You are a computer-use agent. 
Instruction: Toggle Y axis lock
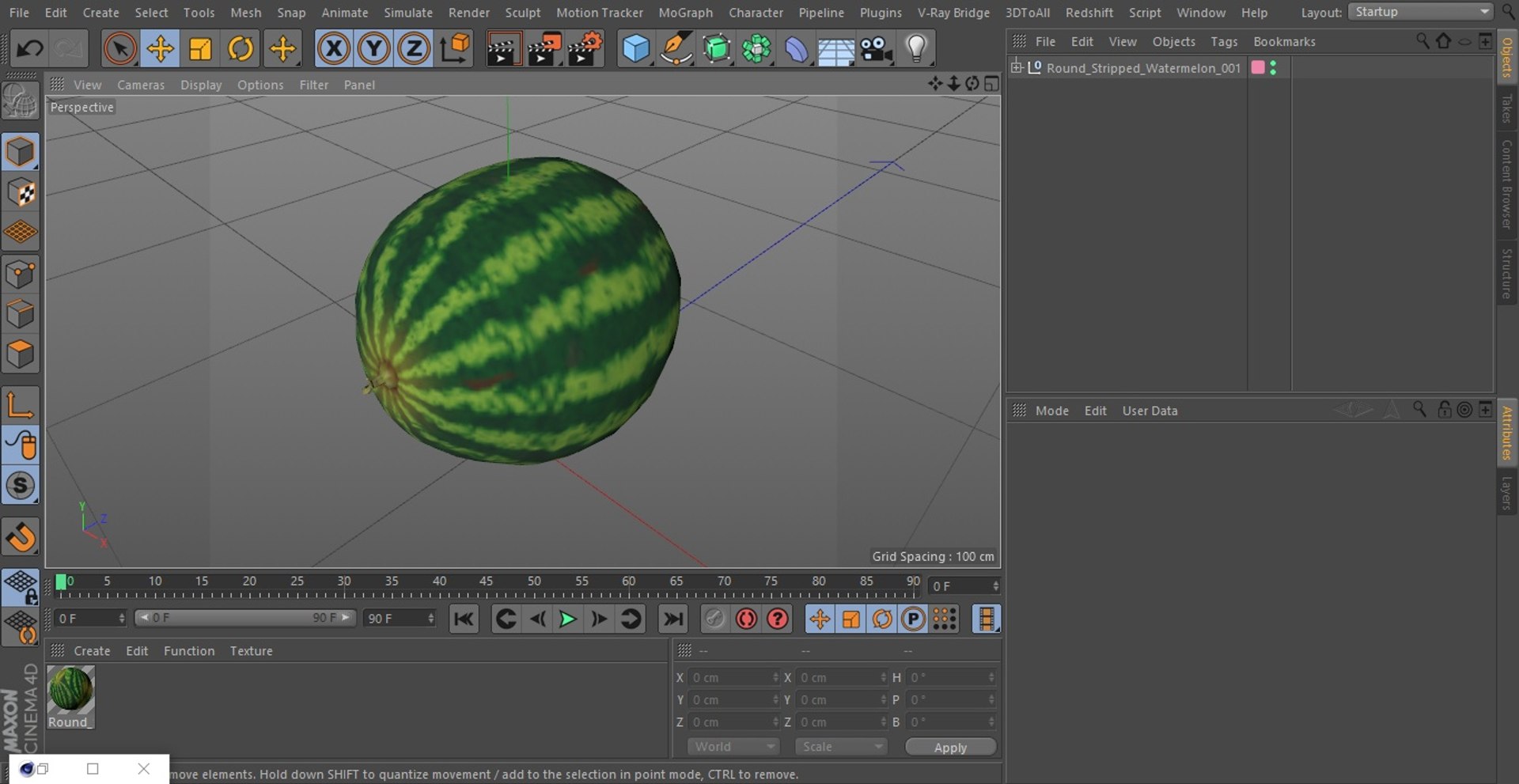(373, 49)
